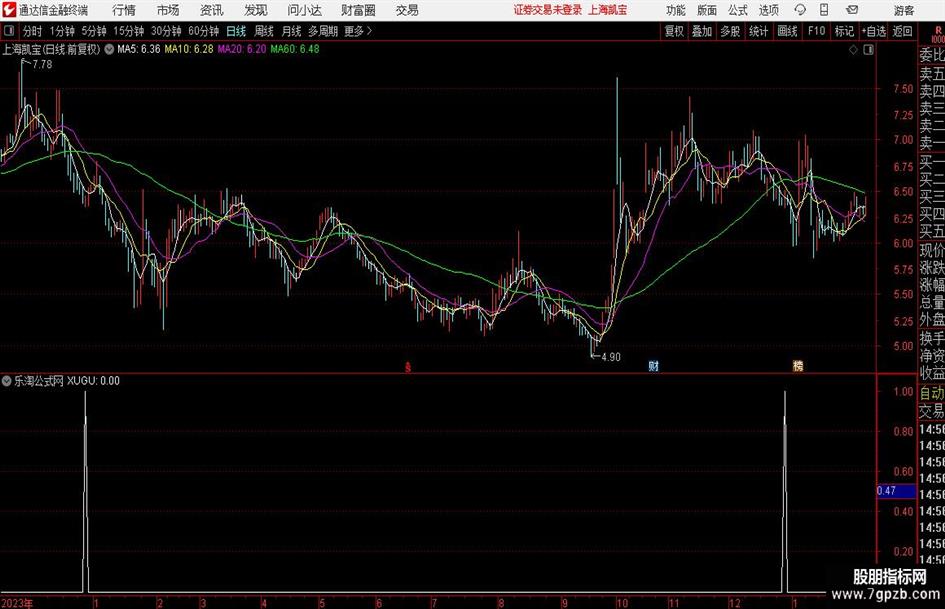Image resolution: width=945 pixels, height=609 pixels.
Task: Click the MA60: 6.48 value
Action: pyautogui.click(x=295, y=49)
